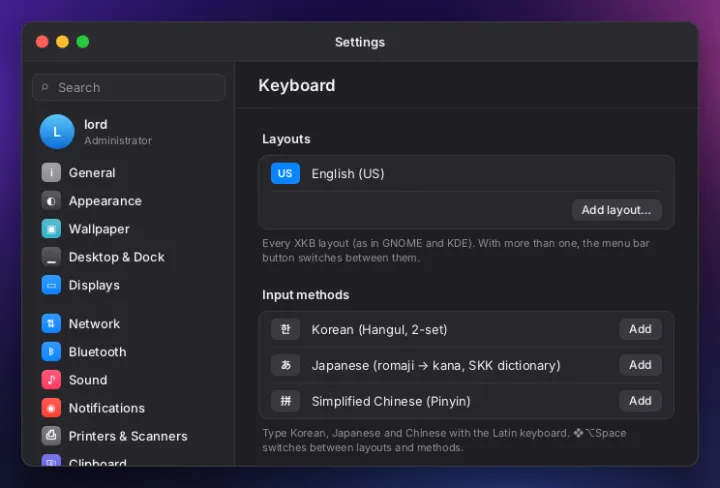Image resolution: width=720 pixels, height=488 pixels.
Task: Click the Notifications red icon
Action: tap(51, 408)
